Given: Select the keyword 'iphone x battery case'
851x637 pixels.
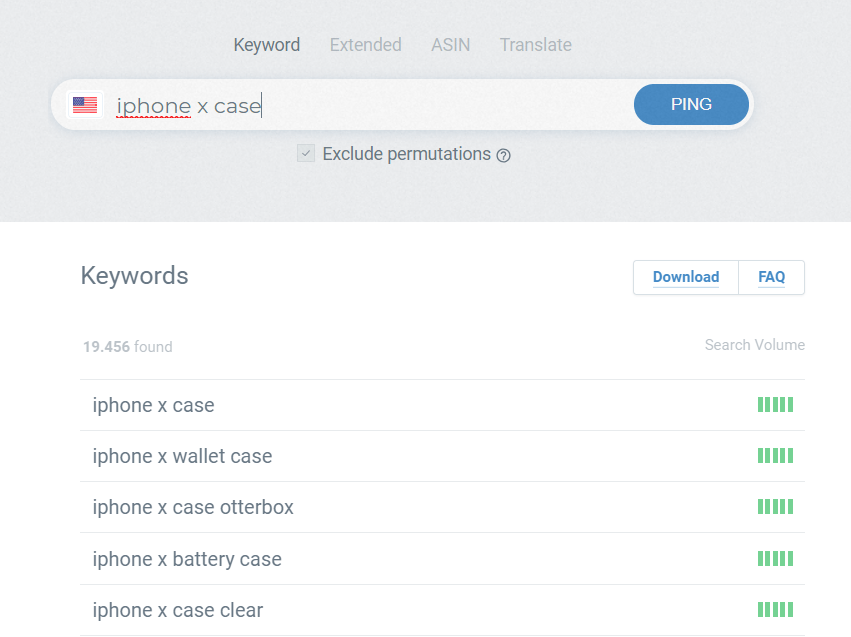Looking at the screenshot, I should tap(187, 559).
